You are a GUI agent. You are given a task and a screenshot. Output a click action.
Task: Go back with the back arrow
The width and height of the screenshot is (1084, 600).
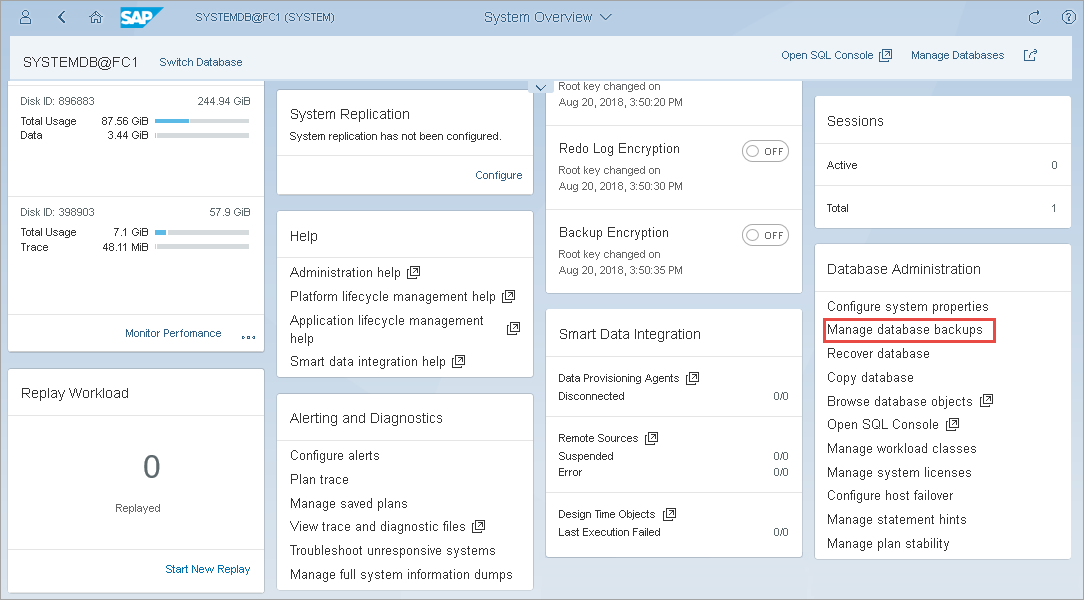click(62, 17)
